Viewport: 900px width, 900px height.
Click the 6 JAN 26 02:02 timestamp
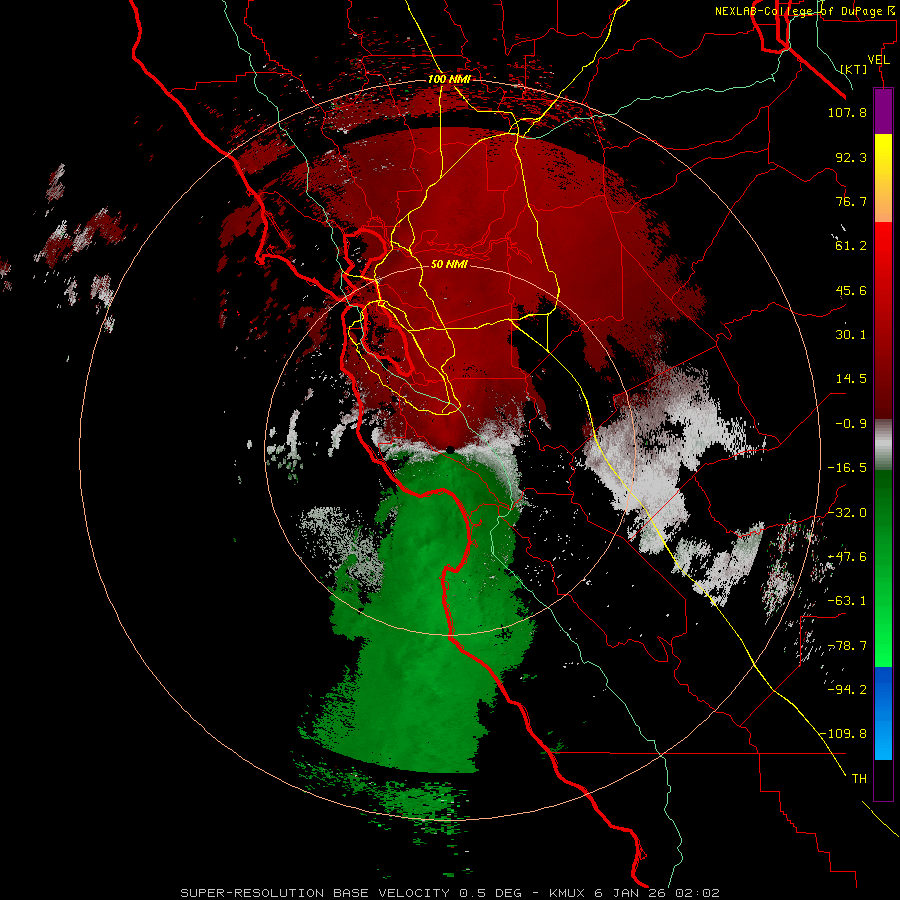[659, 893]
